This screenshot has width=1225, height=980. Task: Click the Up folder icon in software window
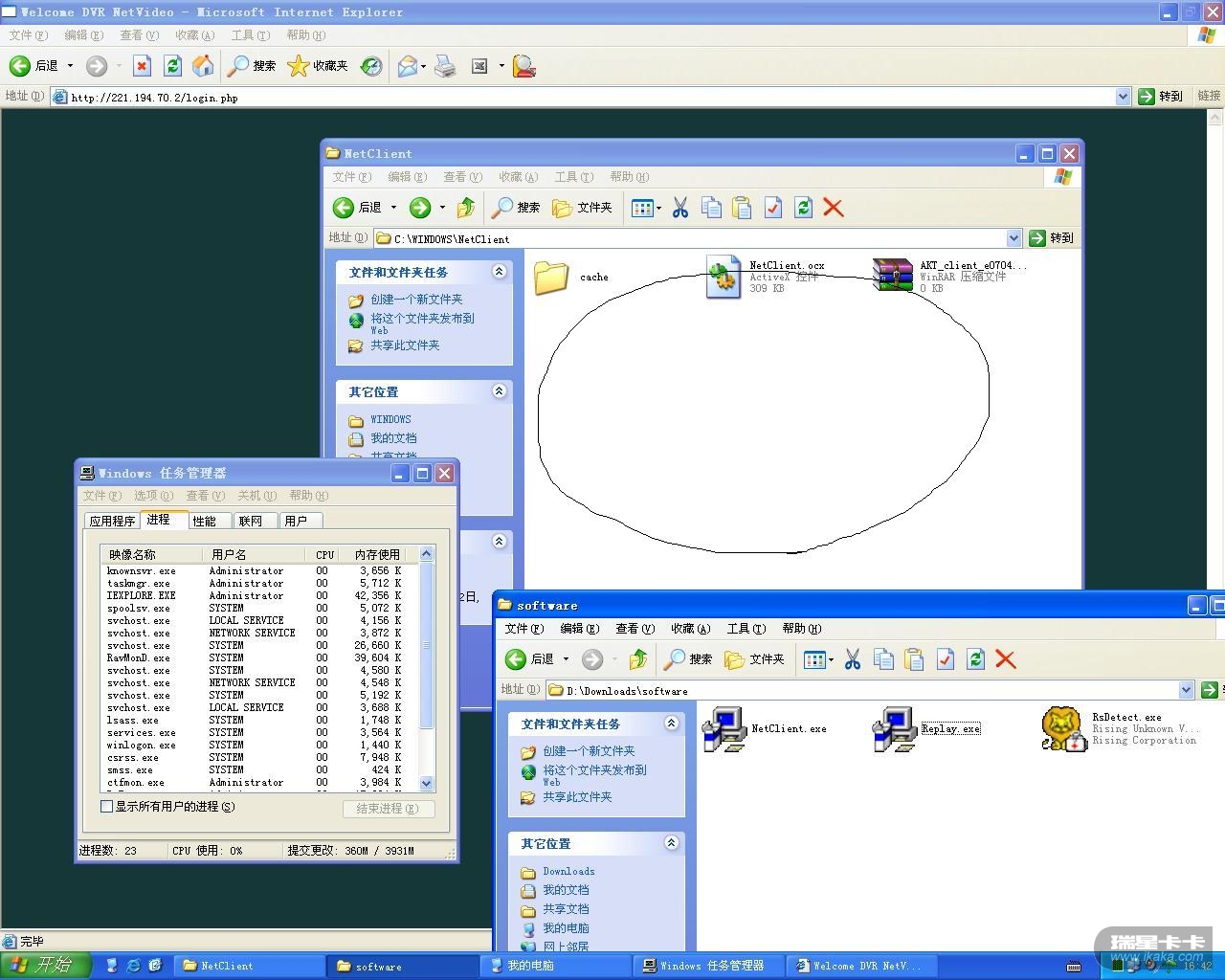tap(638, 659)
